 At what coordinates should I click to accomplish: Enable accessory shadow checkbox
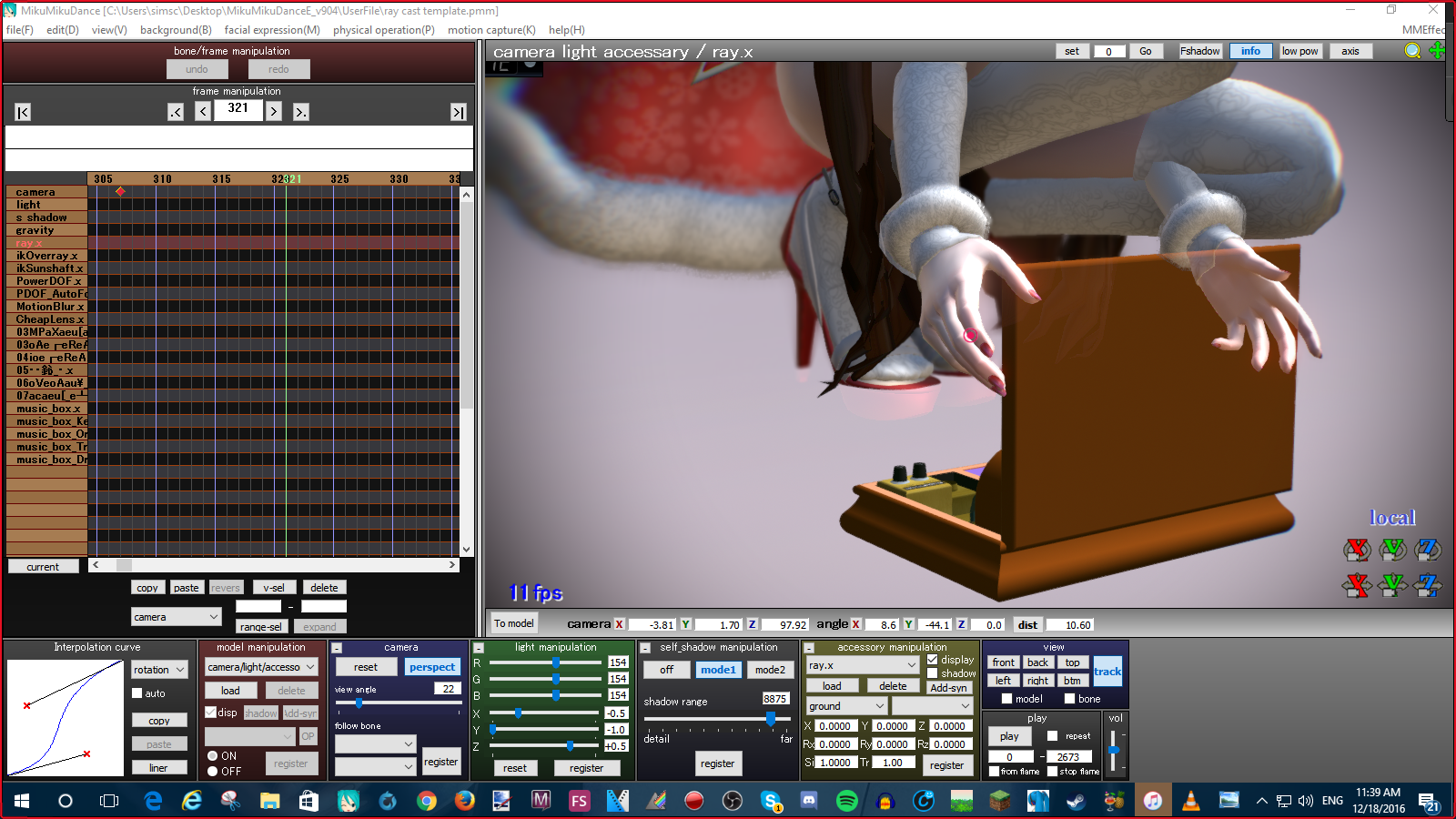(932, 673)
